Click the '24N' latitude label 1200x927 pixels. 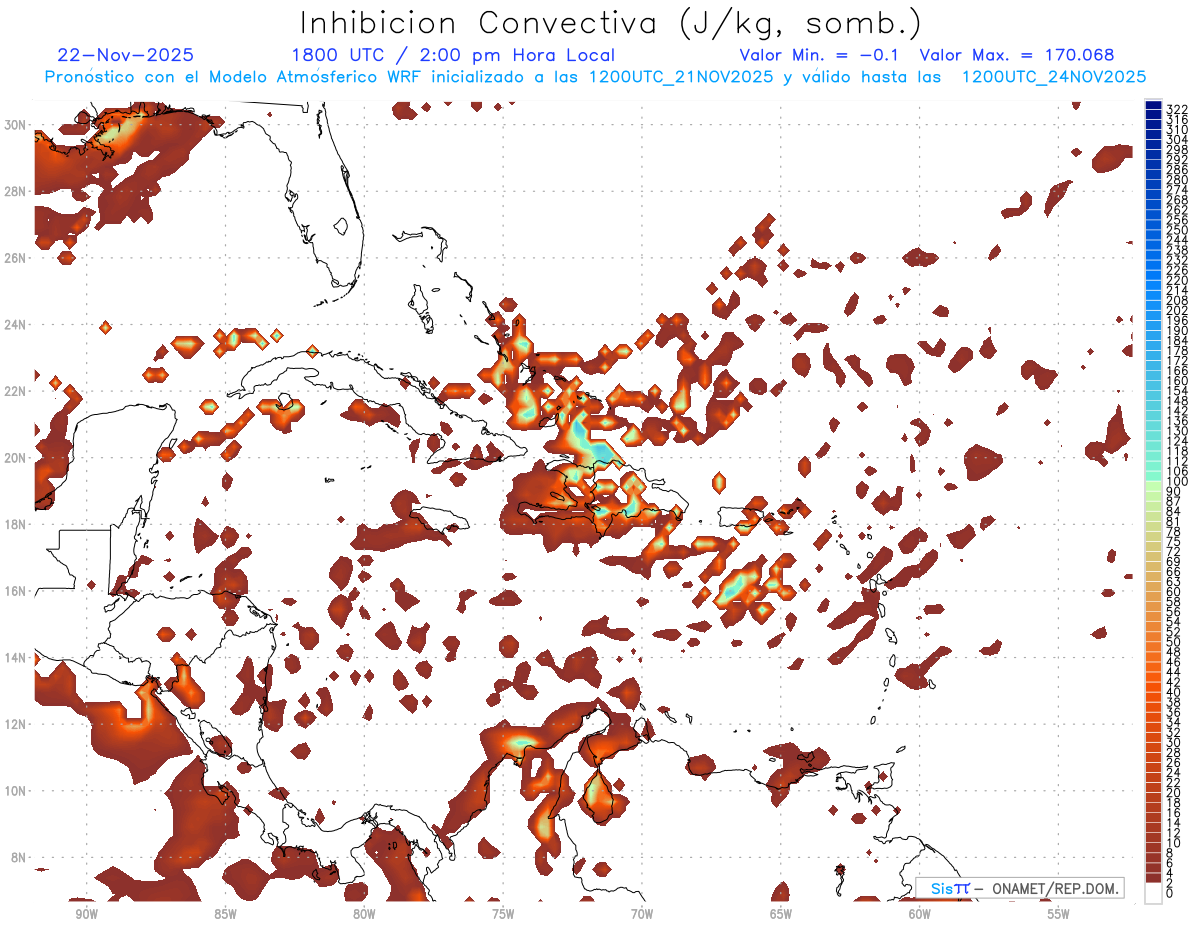[17, 325]
